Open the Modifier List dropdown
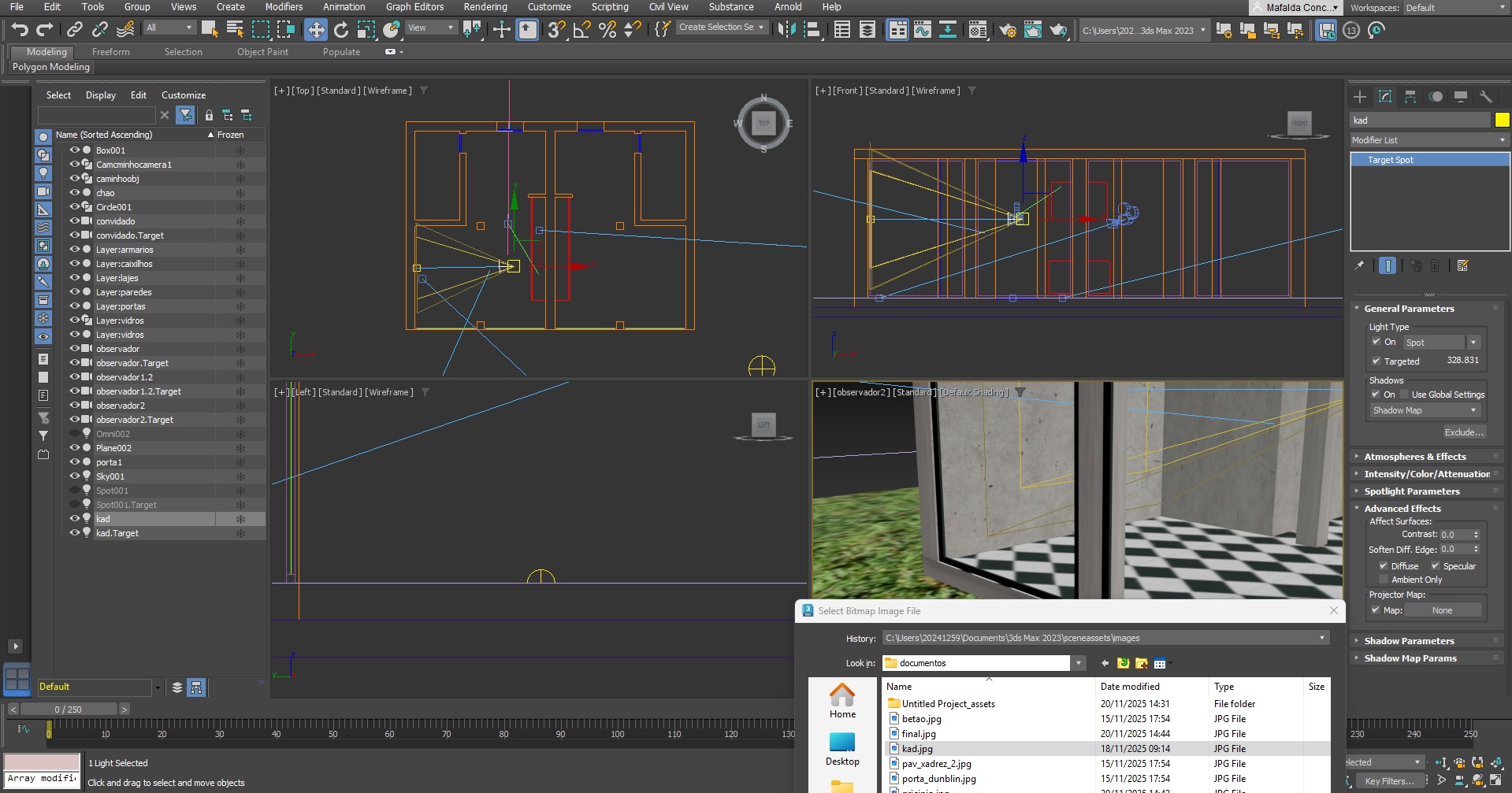Screen dimensions: 1512x793 coord(1428,140)
